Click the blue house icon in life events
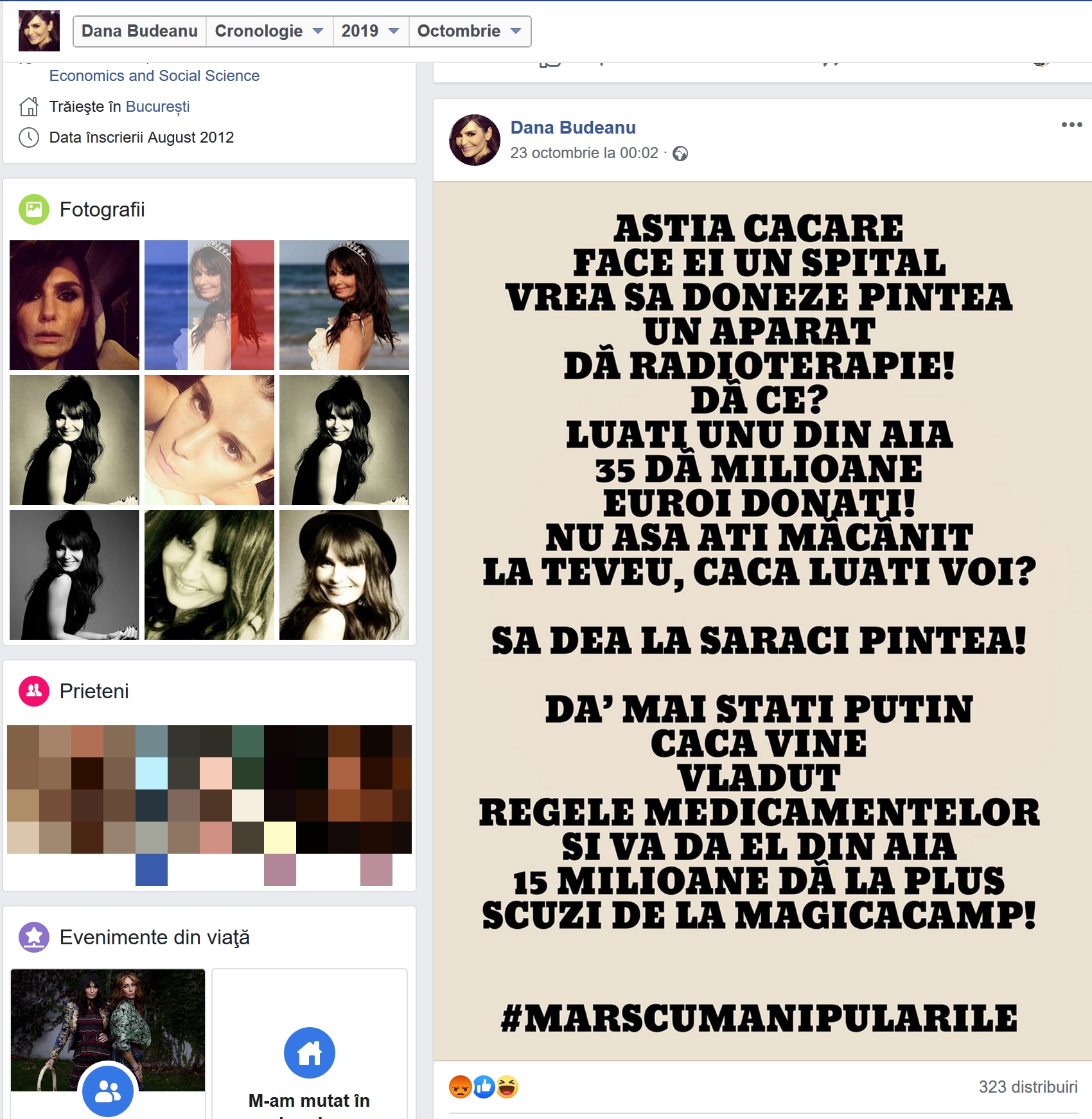Screen dimensions: 1092x1119 (x=310, y=1053)
